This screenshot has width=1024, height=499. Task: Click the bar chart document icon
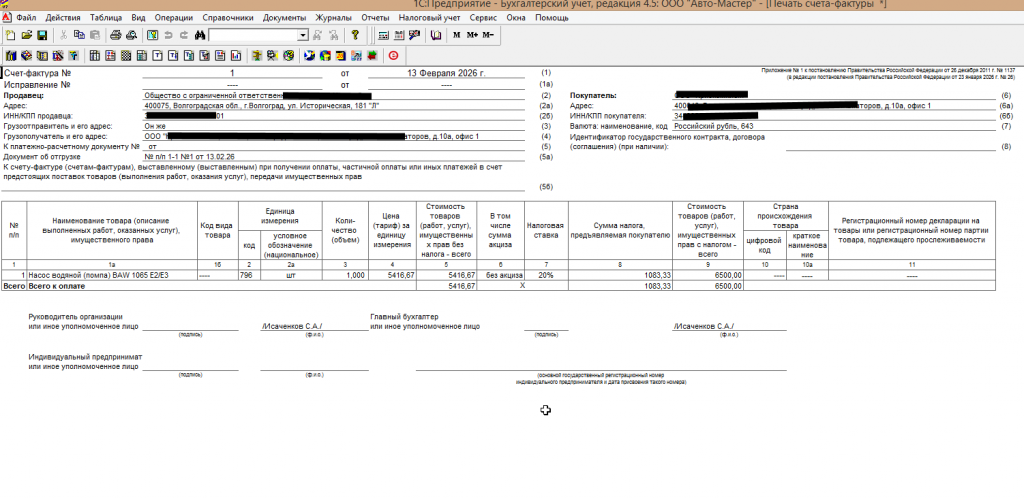coord(236,56)
